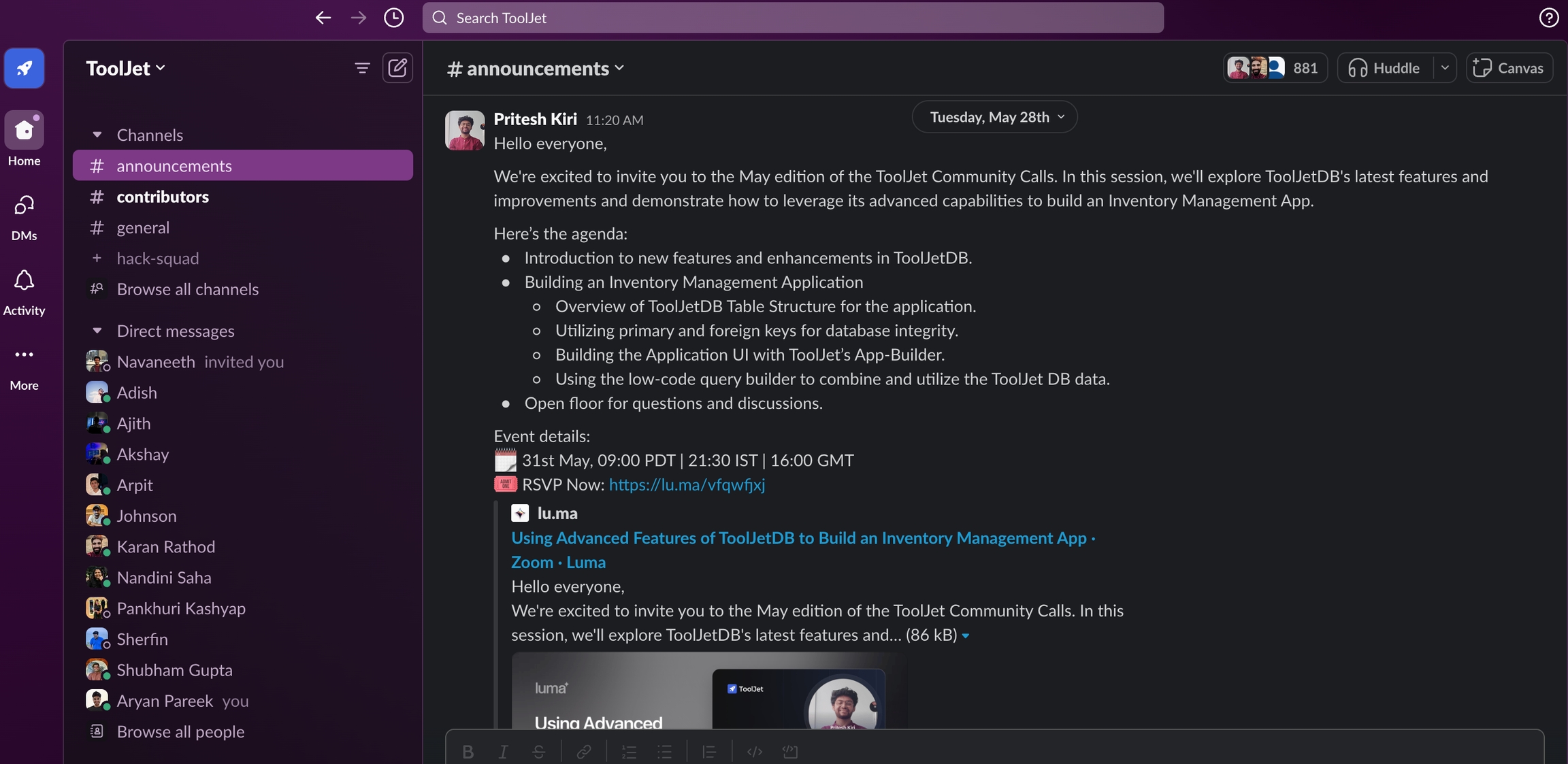
Task: Click the More ellipsis icon
Action: (x=24, y=355)
